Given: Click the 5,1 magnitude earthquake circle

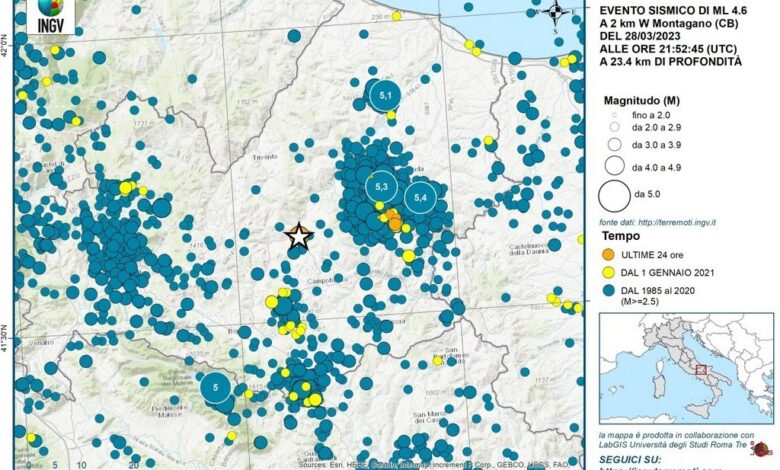Looking at the screenshot, I should coord(385,95).
